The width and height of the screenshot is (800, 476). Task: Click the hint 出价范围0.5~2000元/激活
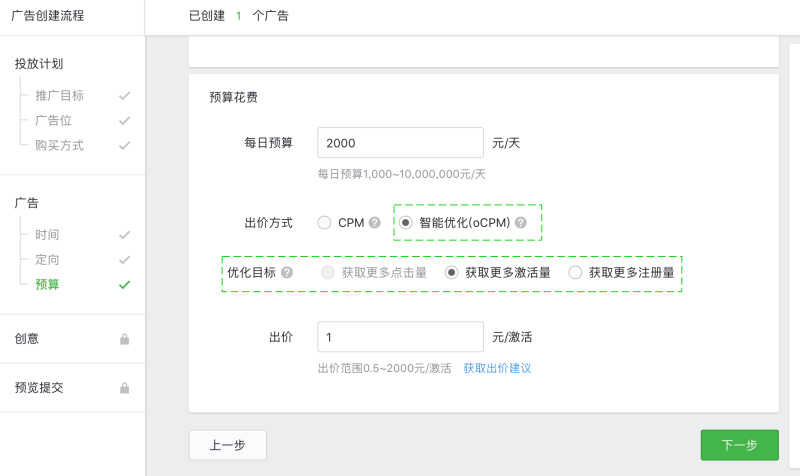tap(384, 368)
